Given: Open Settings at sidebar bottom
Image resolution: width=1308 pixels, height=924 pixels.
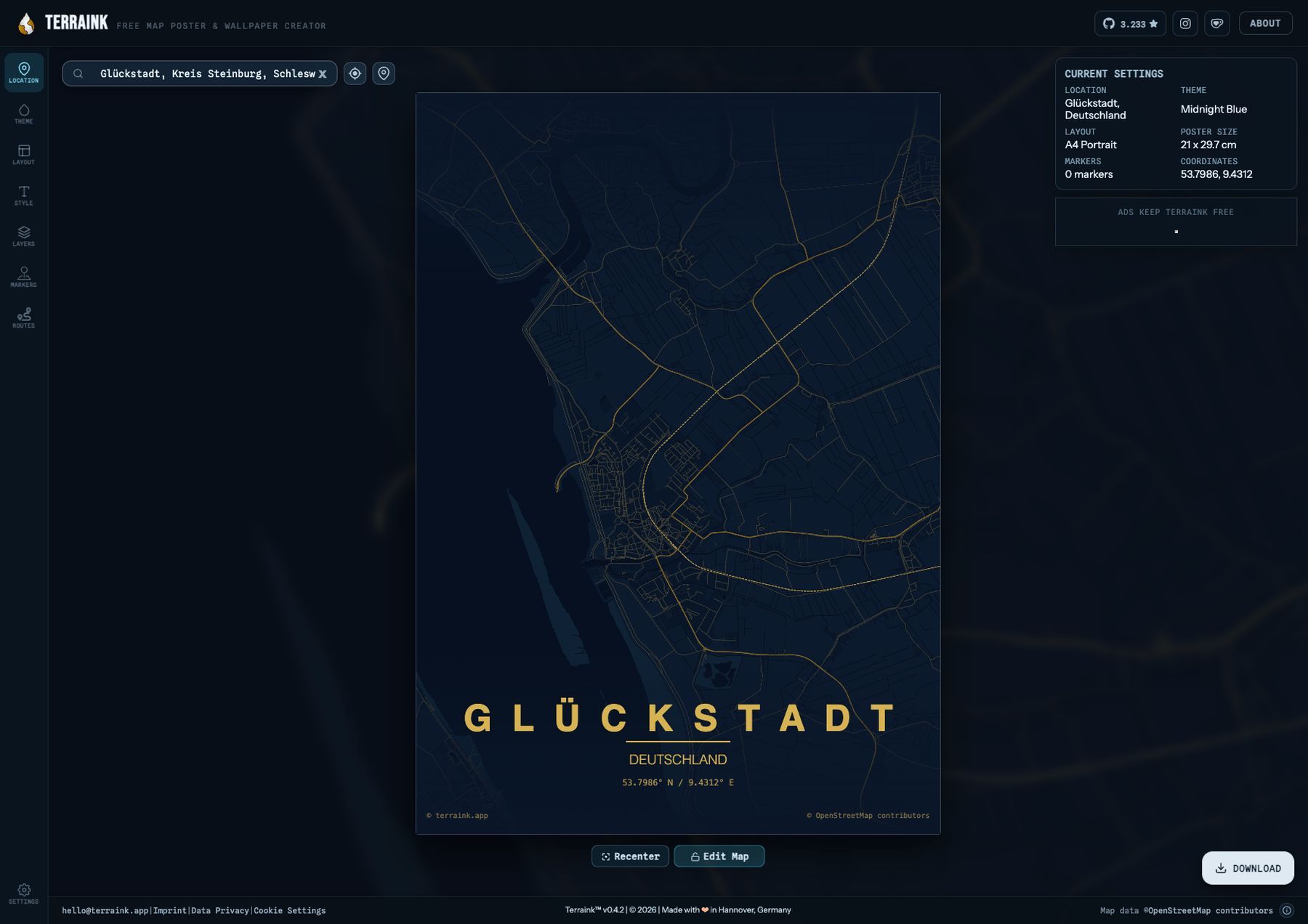Looking at the screenshot, I should point(24,893).
